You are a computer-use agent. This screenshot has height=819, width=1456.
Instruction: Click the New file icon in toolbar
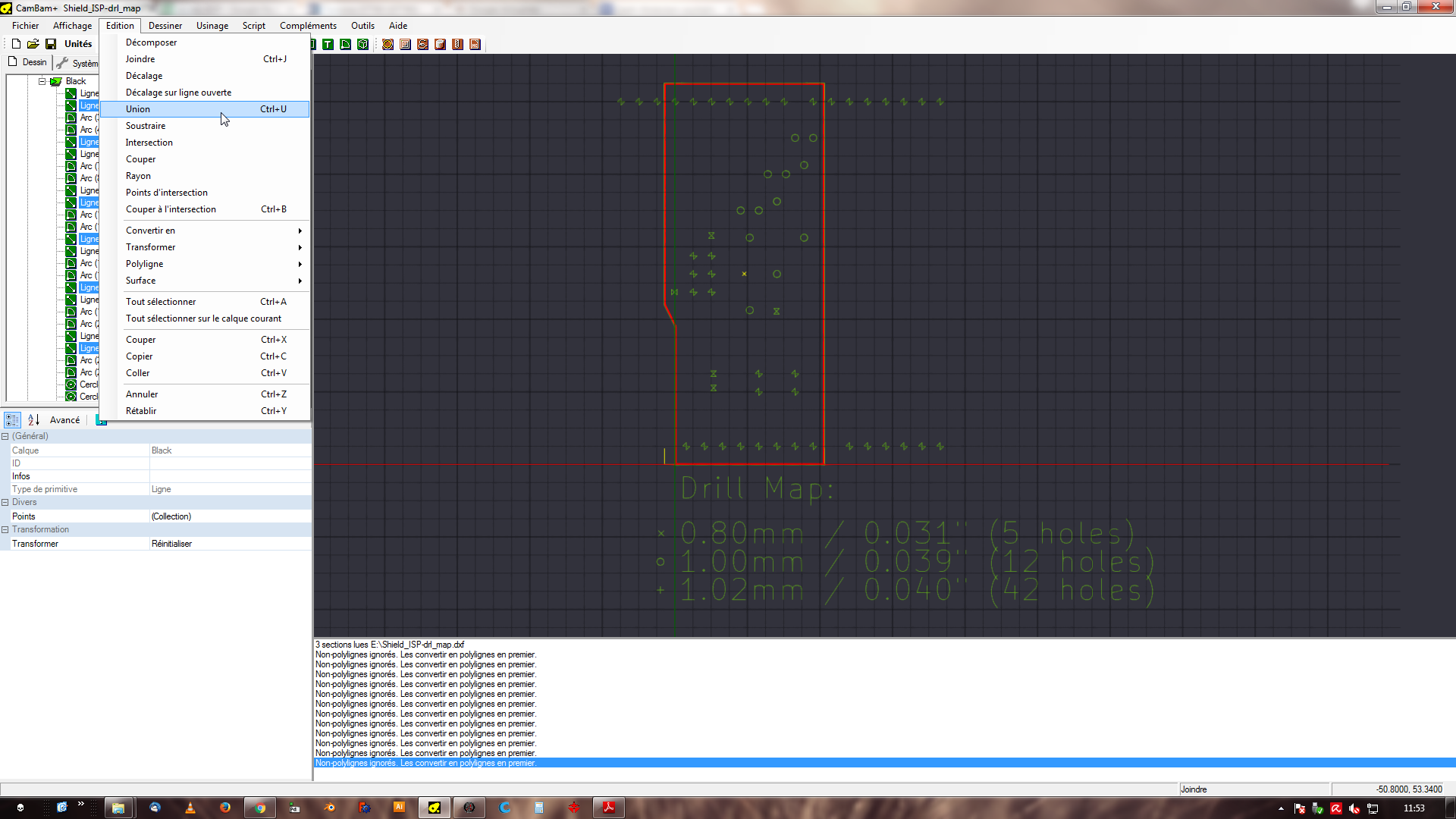pos(16,44)
